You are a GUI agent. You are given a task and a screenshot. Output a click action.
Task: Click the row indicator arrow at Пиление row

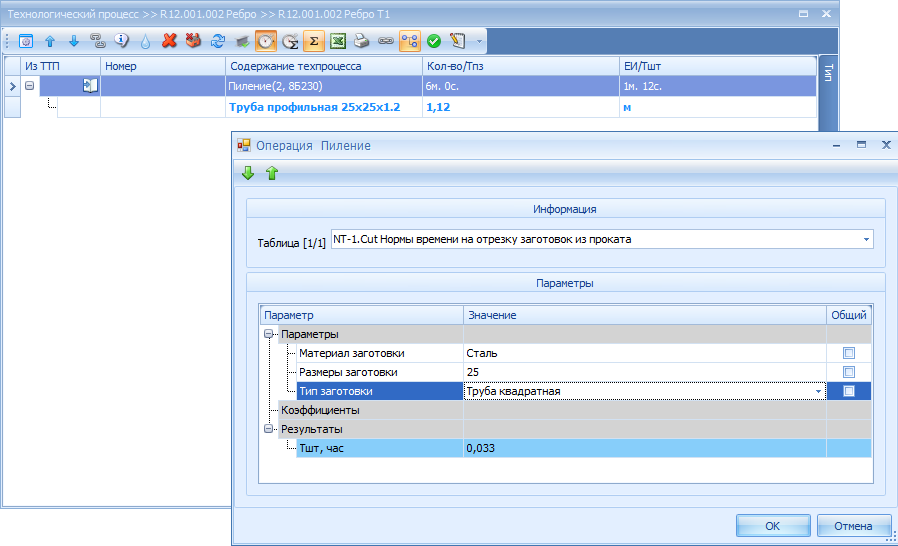click(13, 87)
